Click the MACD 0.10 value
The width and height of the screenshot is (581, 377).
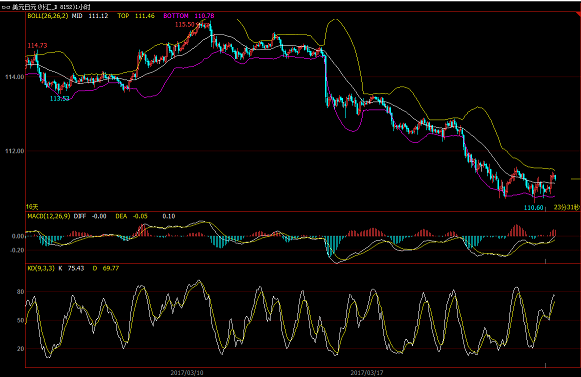click(169, 216)
